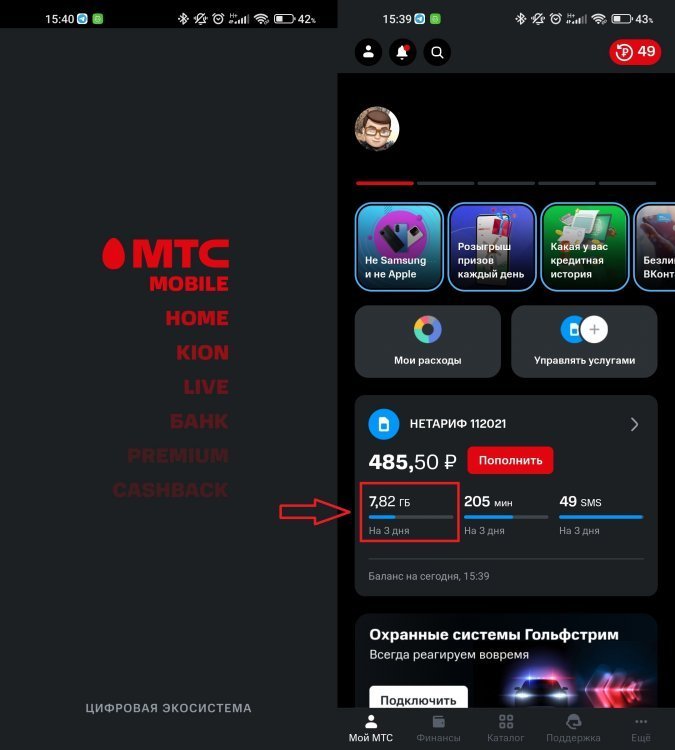Tap the Подключить button on Гольфстрим banner
675x750 pixels.
(418, 698)
